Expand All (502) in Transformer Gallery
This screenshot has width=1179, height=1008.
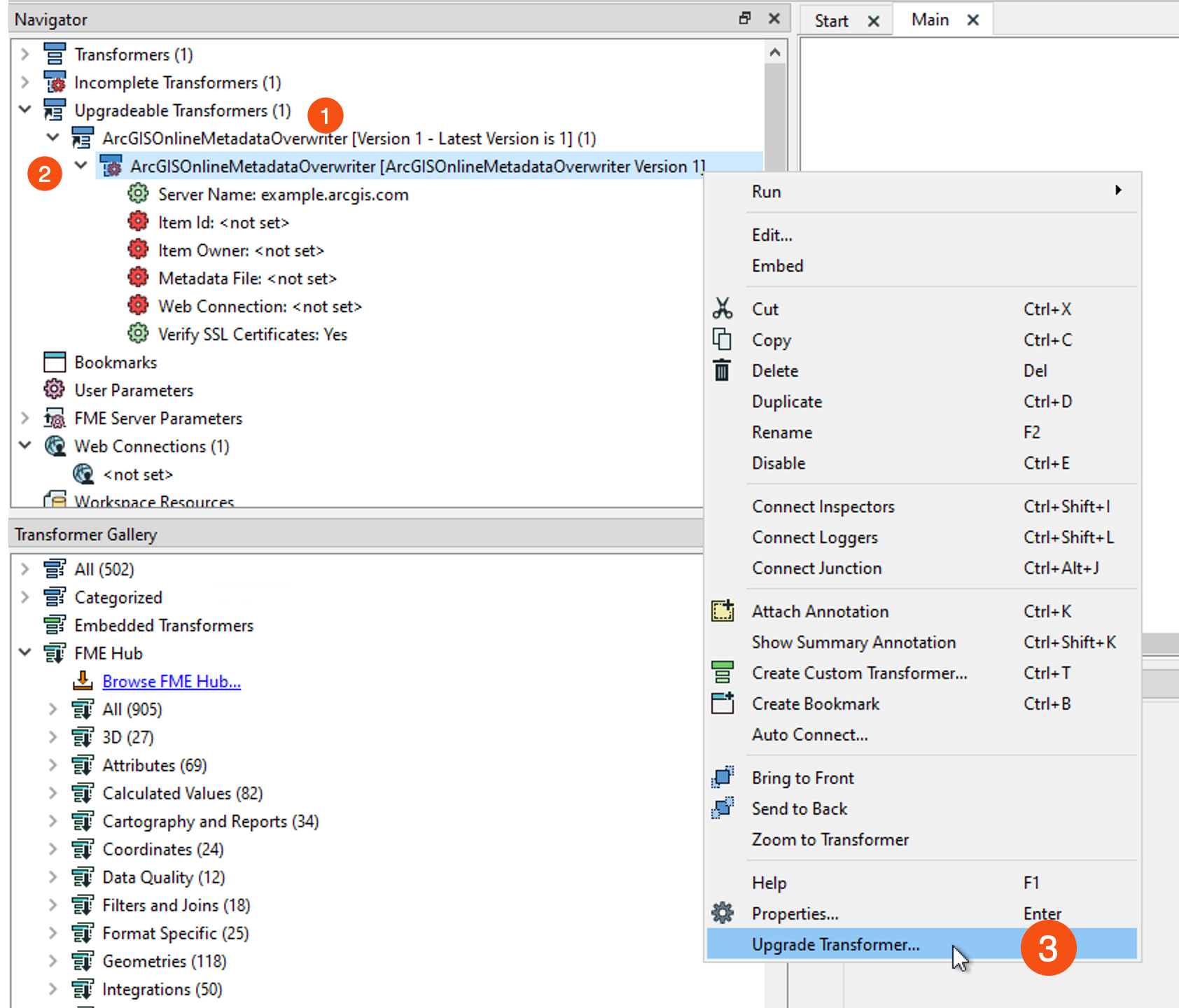[25, 569]
